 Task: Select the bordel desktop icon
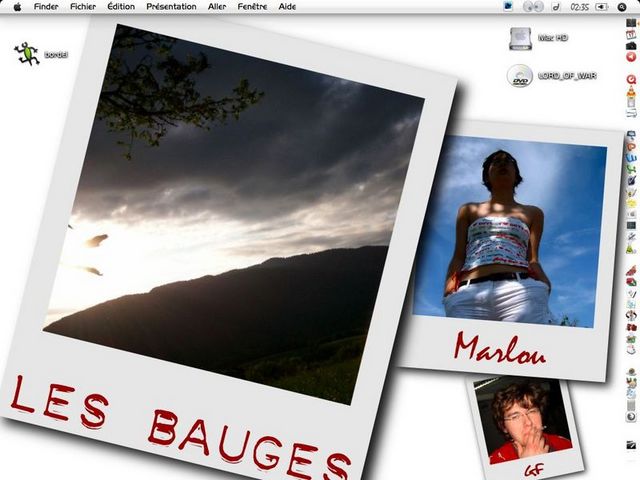[x=26, y=54]
